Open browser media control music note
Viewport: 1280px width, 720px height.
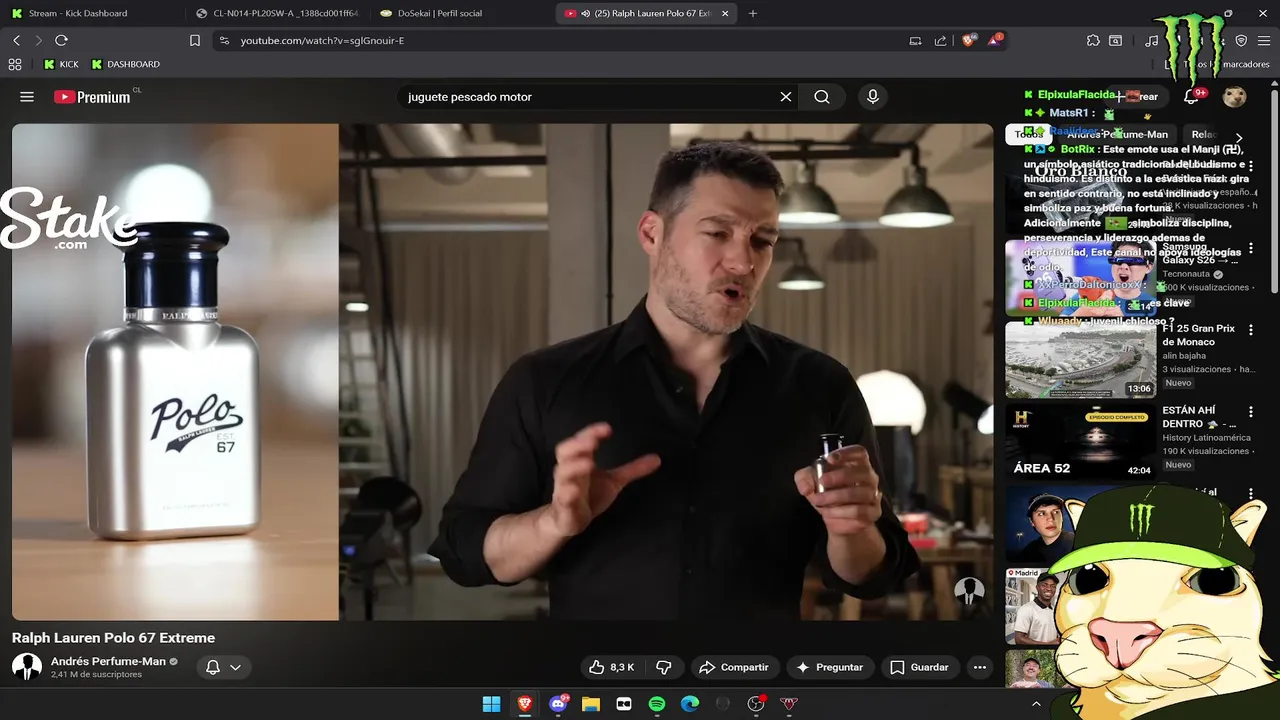(x=1152, y=41)
